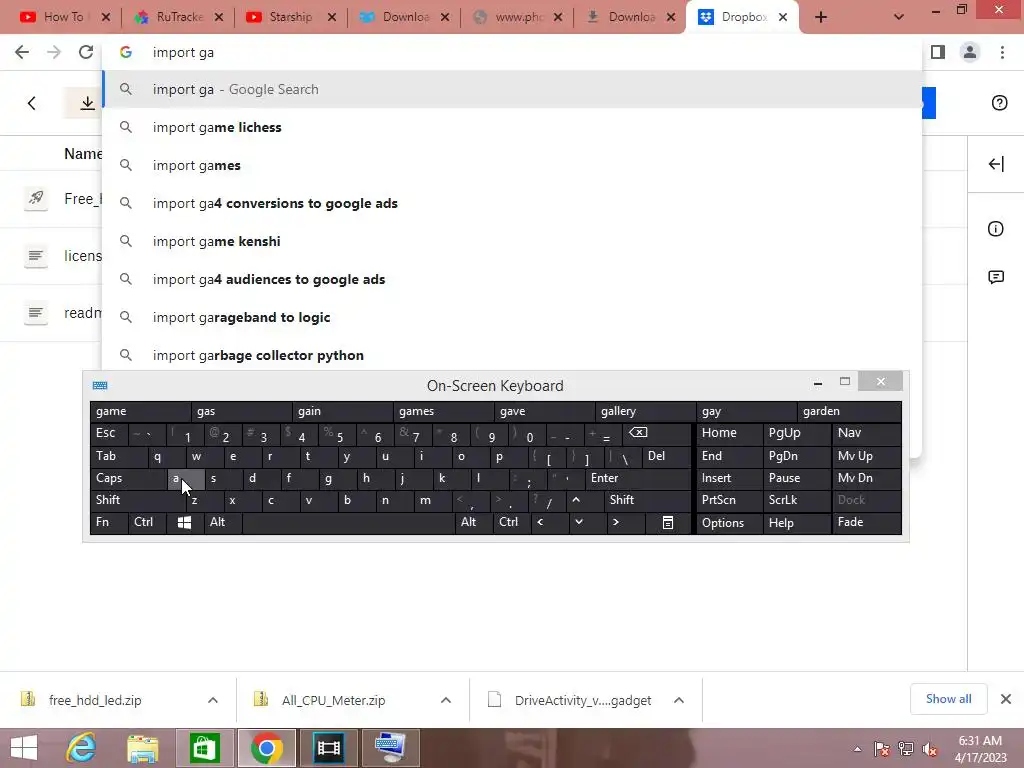Launch Internet Explorer from taskbar

(x=82, y=748)
